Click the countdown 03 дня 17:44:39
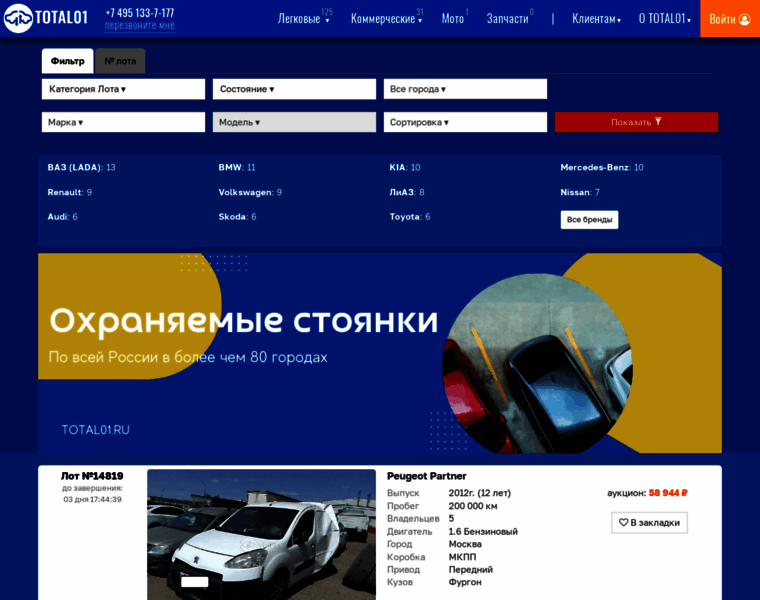The image size is (760, 600). tap(92, 499)
